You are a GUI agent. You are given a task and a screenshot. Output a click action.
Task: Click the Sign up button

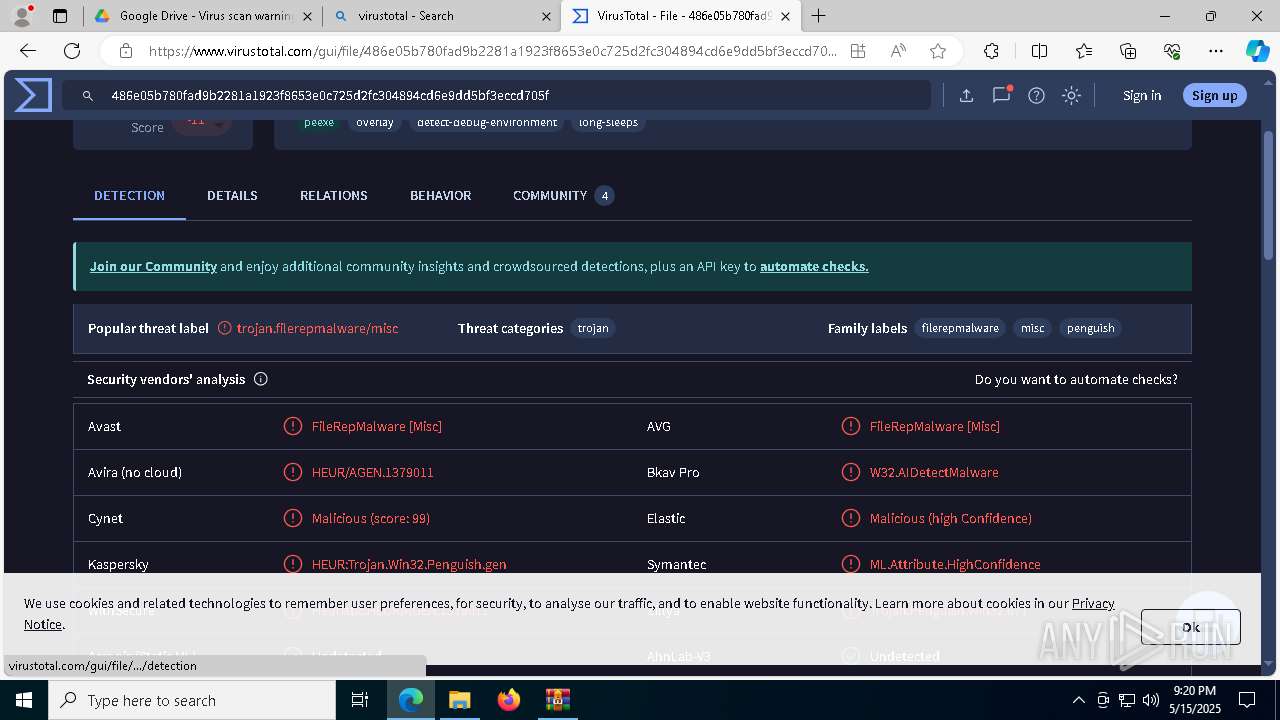click(x=1215, y=95)
